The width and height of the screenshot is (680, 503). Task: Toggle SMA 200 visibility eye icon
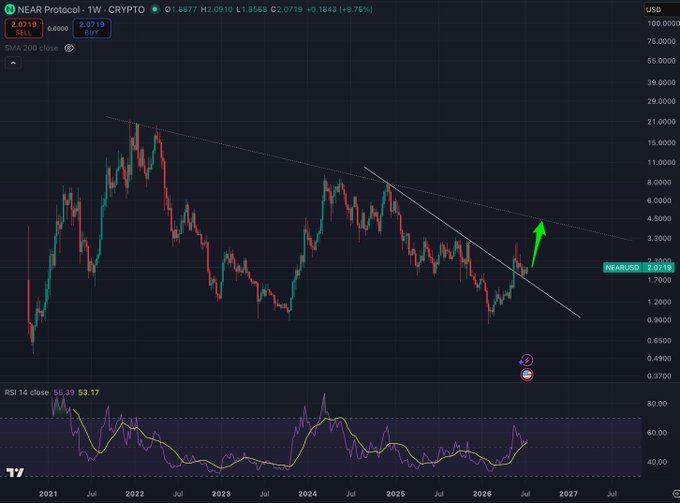(x=69, y=48)
